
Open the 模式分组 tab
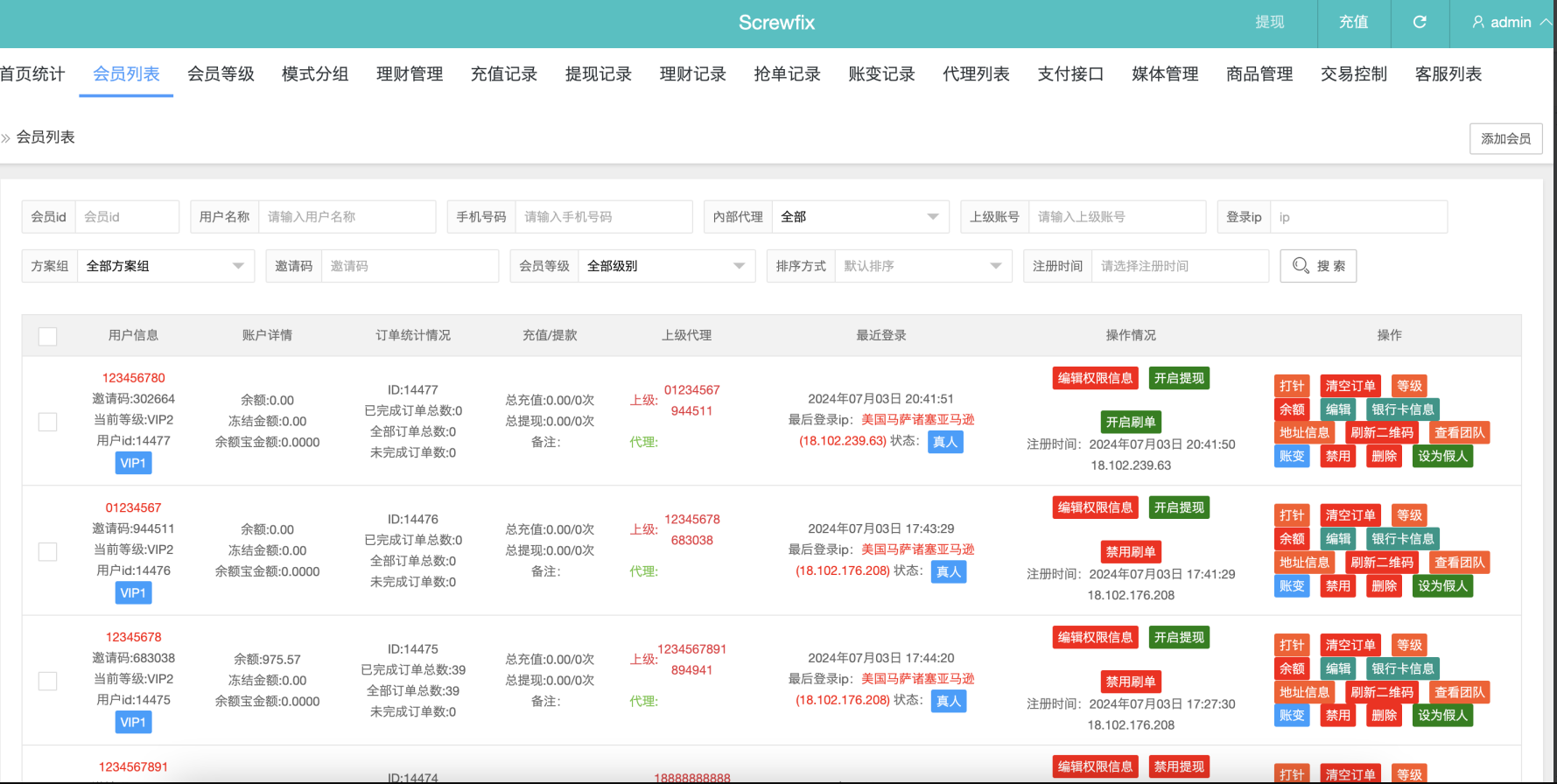click(x=315, y=73)
